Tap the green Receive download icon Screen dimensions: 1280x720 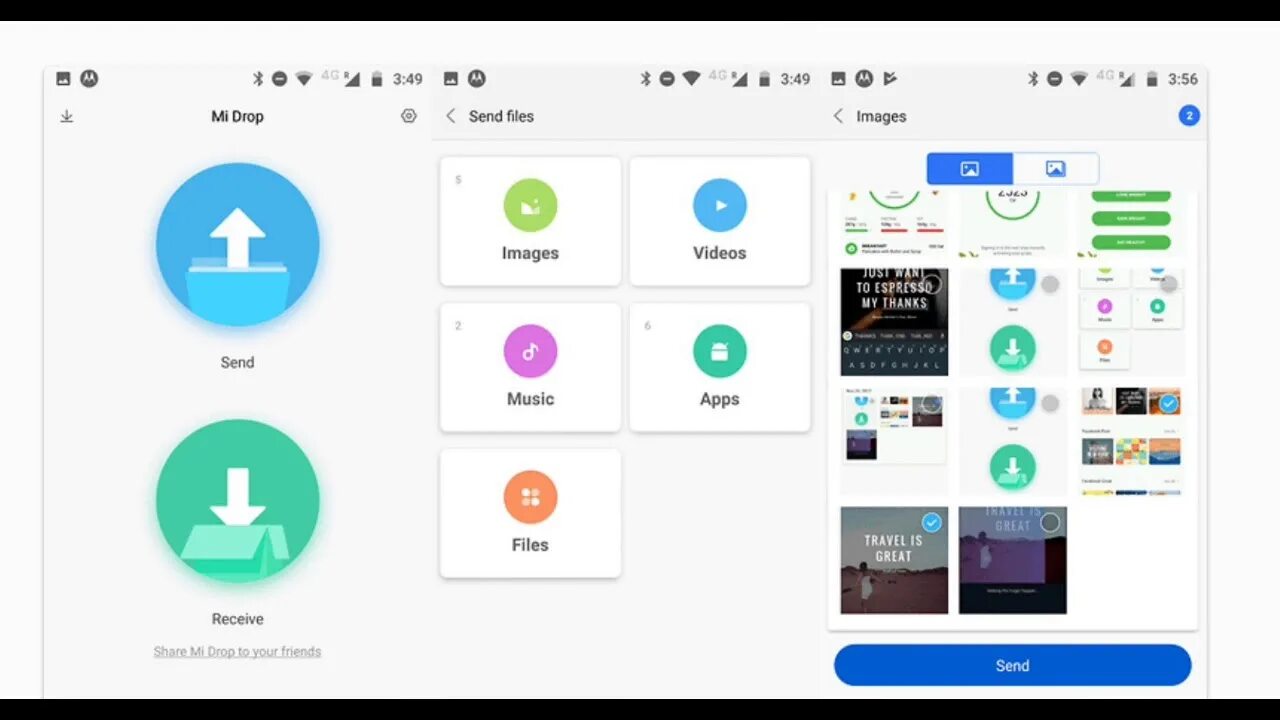tap(238, 501)
